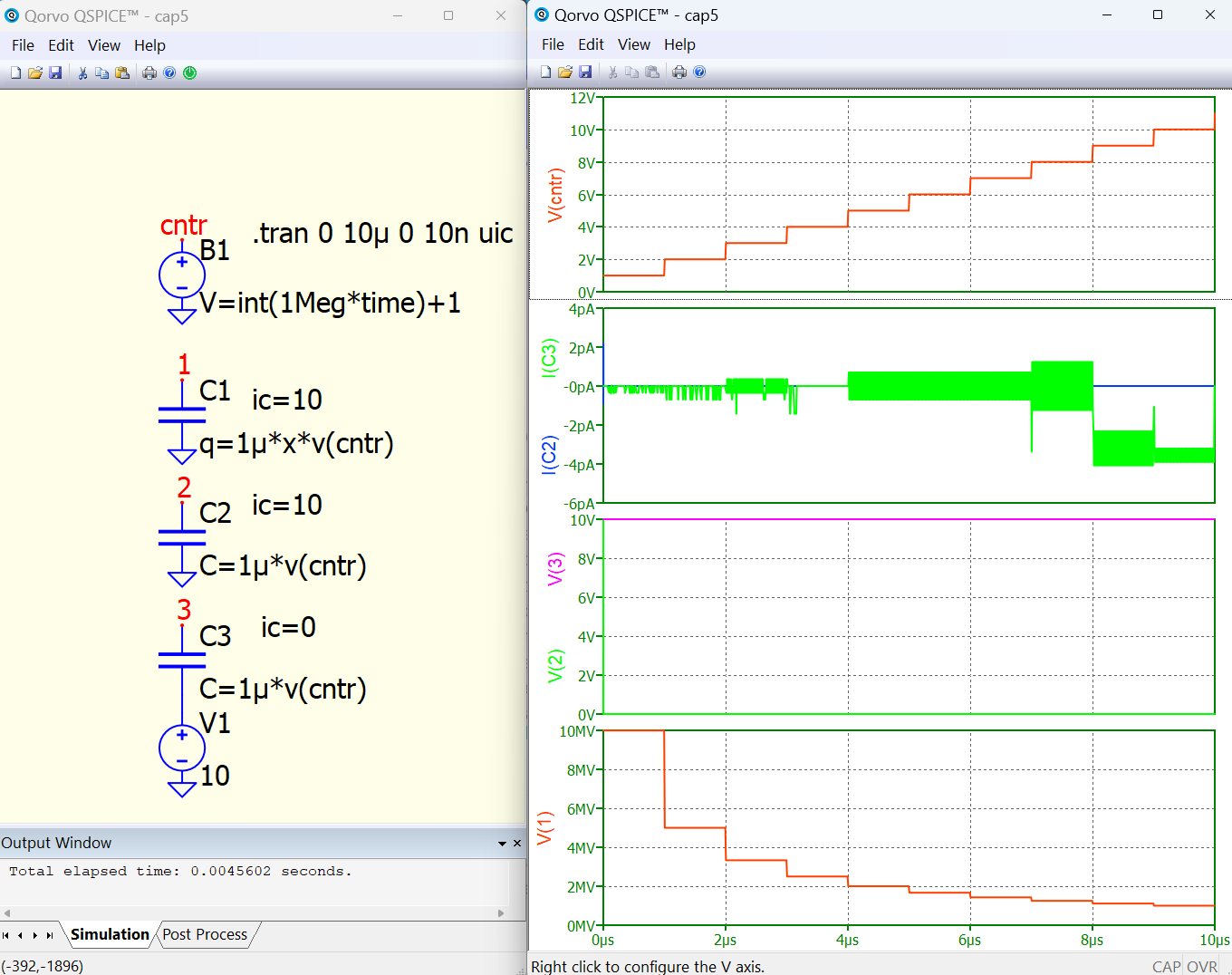Click V(cntr) trace label on top plot
This screenshot has height=975, width=1232.
[555, 195]
